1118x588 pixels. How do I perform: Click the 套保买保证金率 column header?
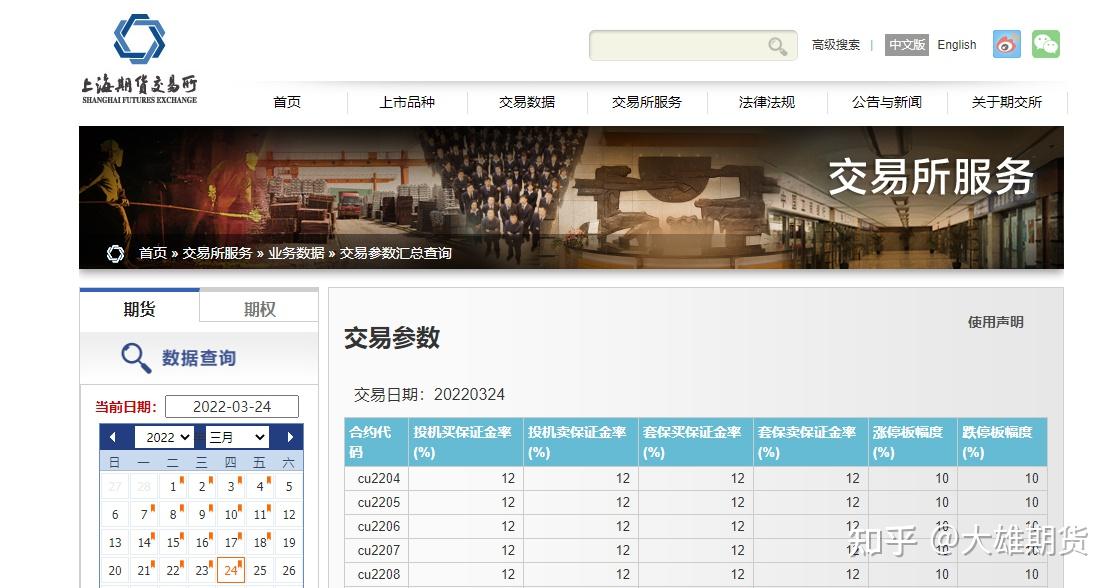pyautogui.click(x=696, y=442)
